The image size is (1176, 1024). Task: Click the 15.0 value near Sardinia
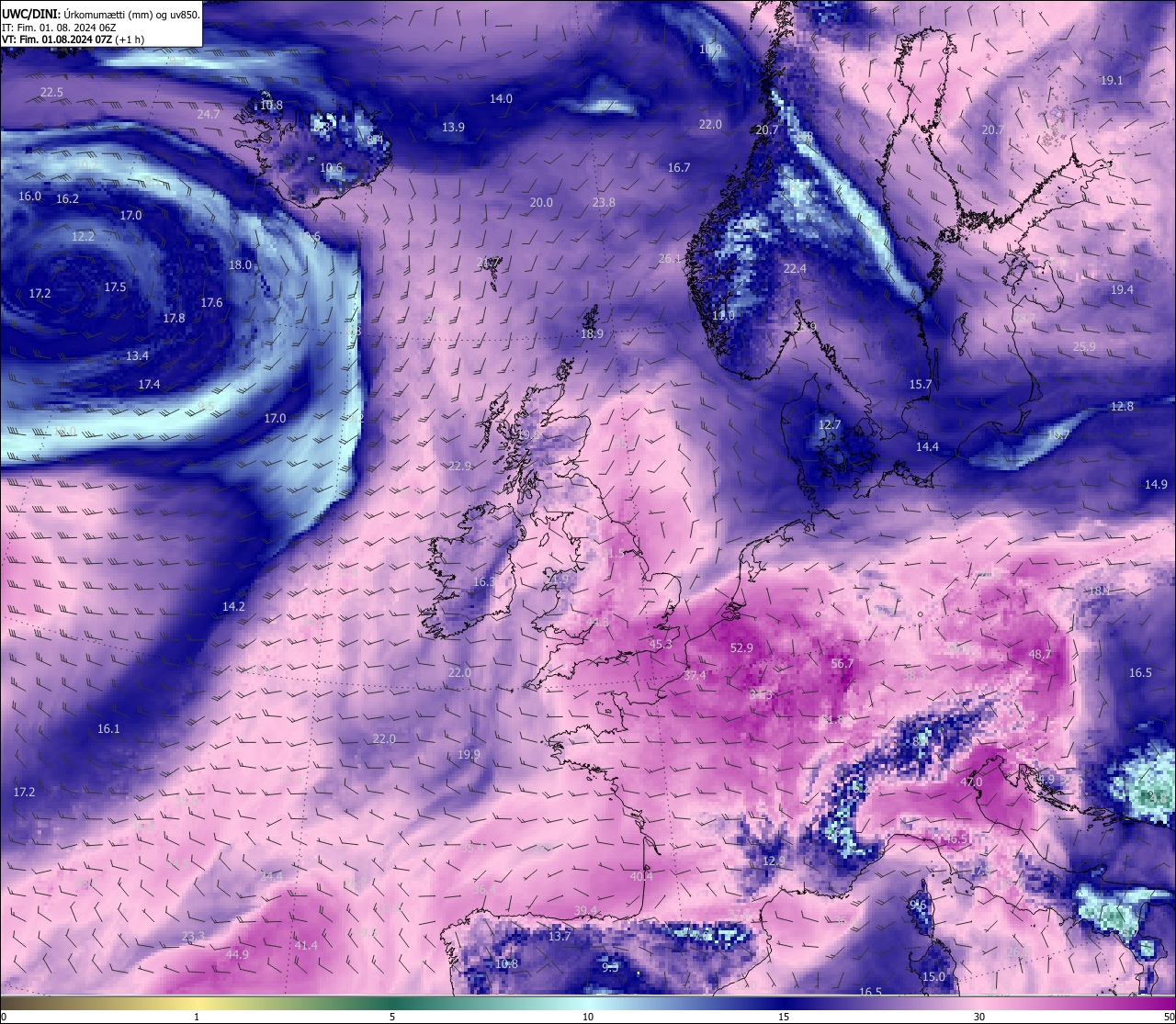[x=933, y=977]
